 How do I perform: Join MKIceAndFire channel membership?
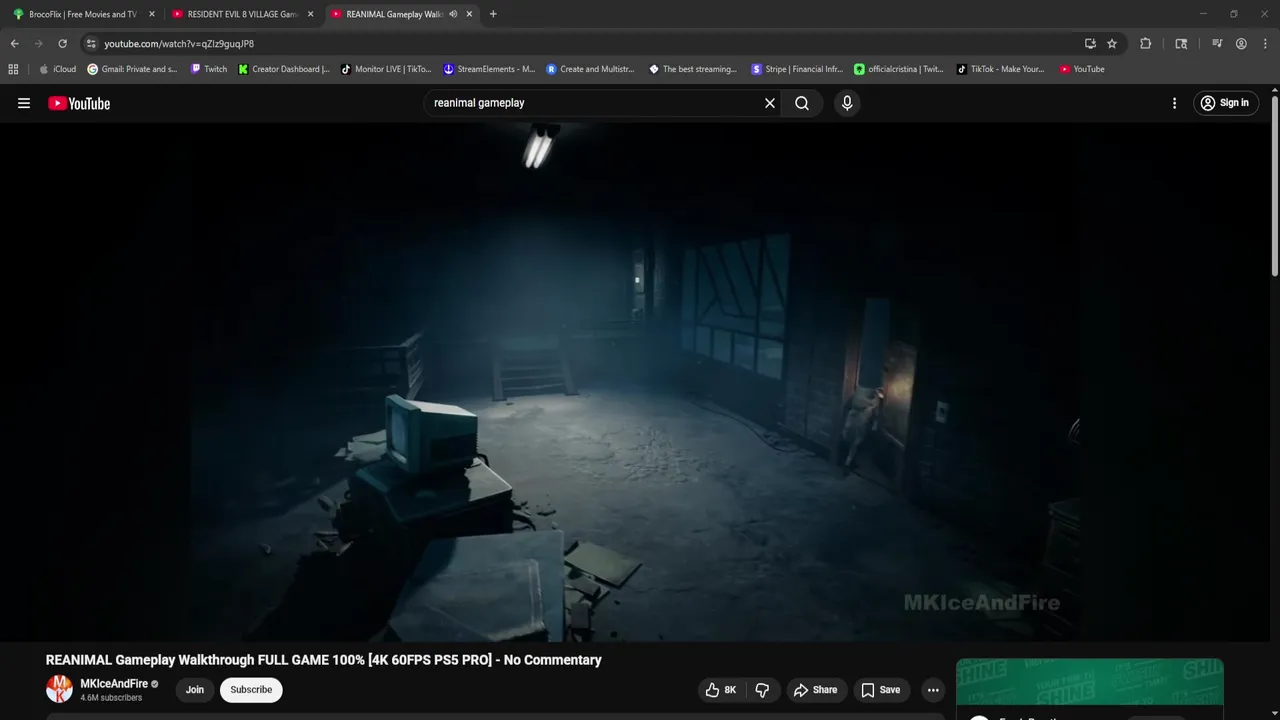coord(194,690)
